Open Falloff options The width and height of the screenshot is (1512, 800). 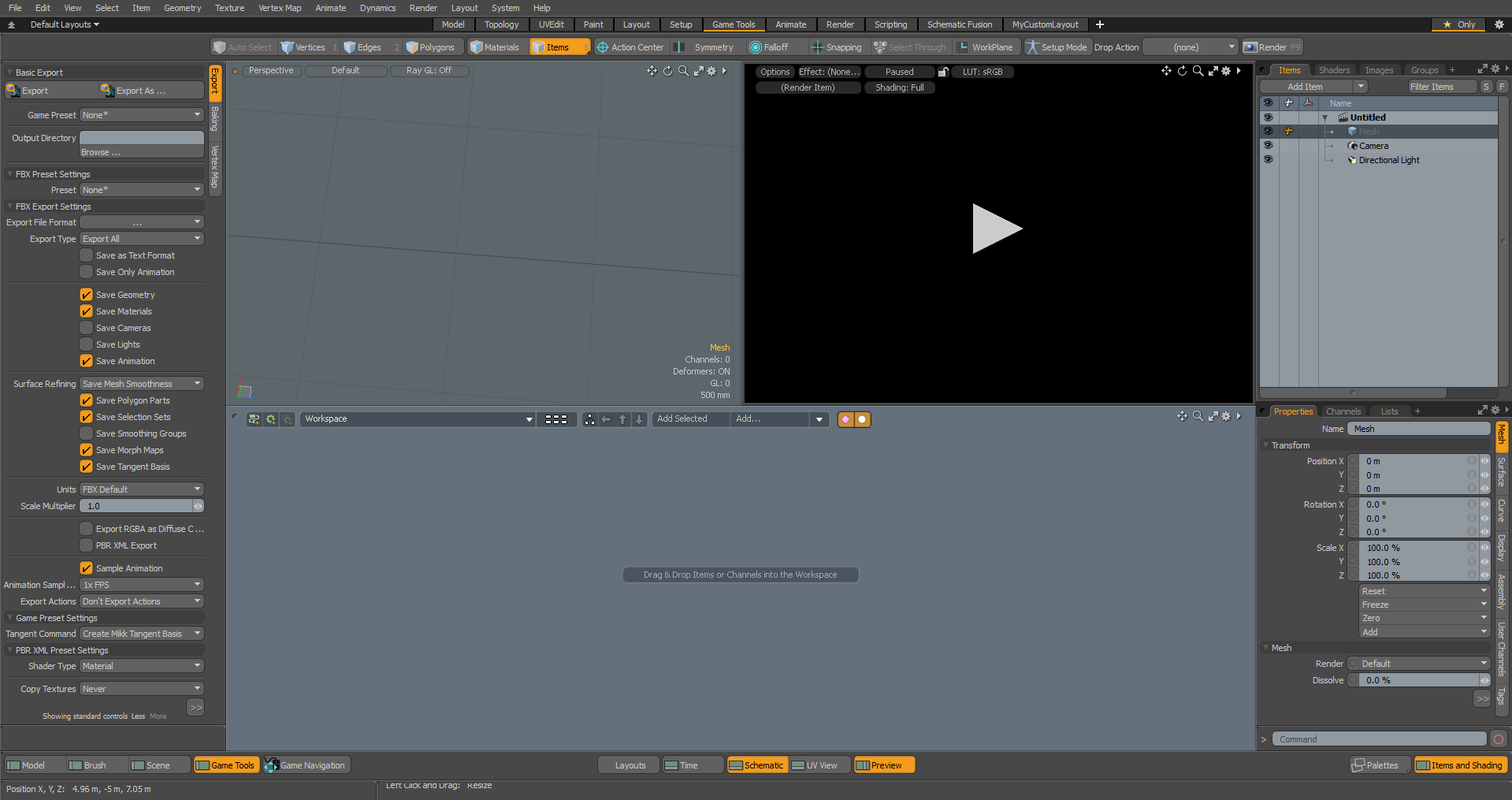[x=768, y=47]
